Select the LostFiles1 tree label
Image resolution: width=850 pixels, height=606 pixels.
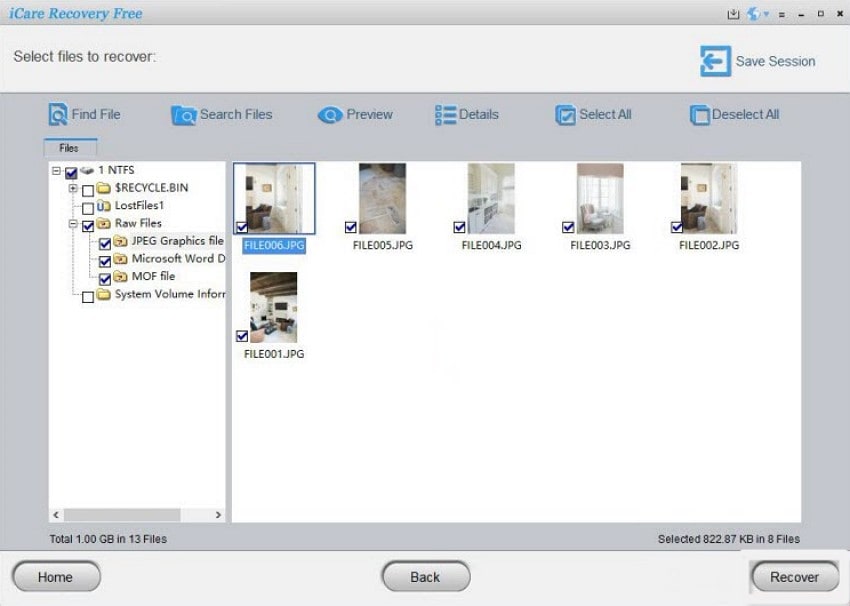click(139, 205)
